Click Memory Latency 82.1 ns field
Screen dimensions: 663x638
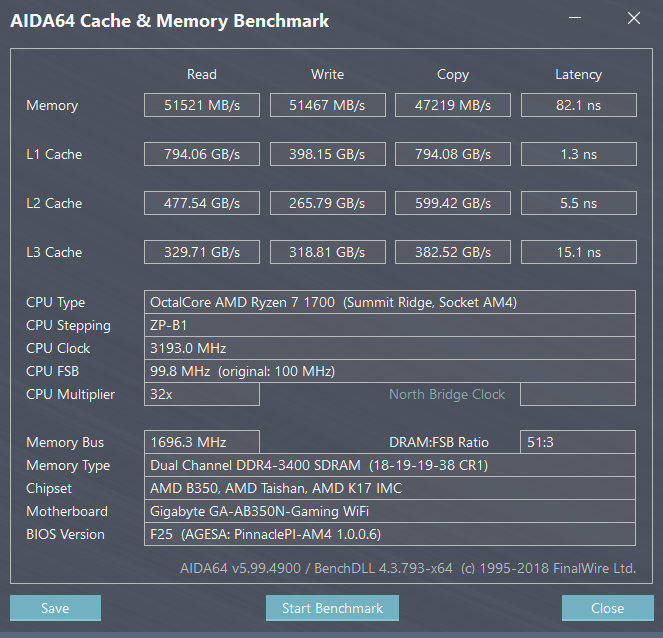pyautogui.click(x=578, y=105)
